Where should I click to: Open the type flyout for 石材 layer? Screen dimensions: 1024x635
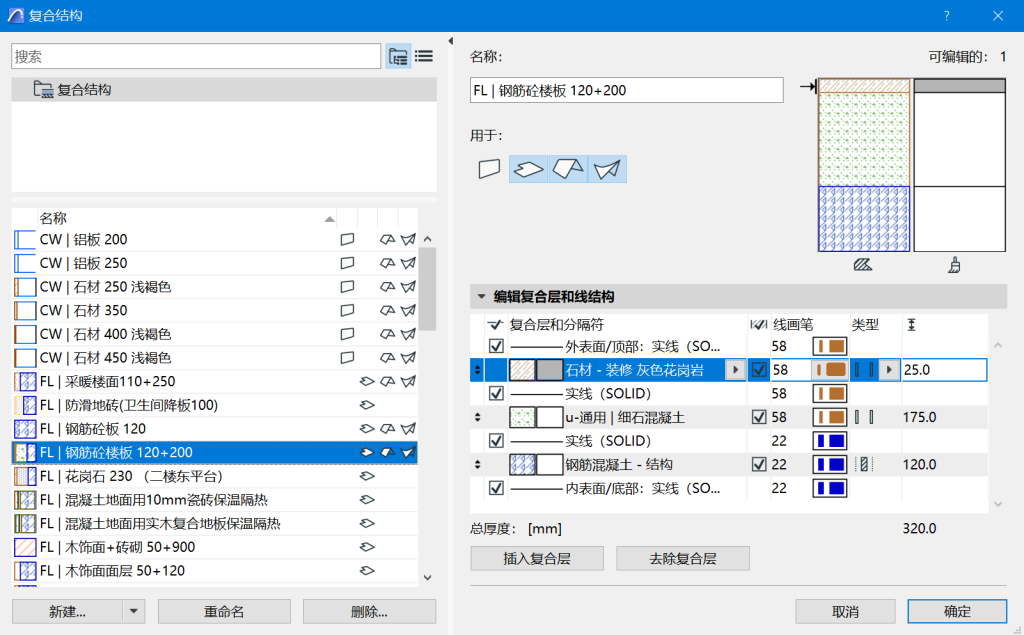889,370
